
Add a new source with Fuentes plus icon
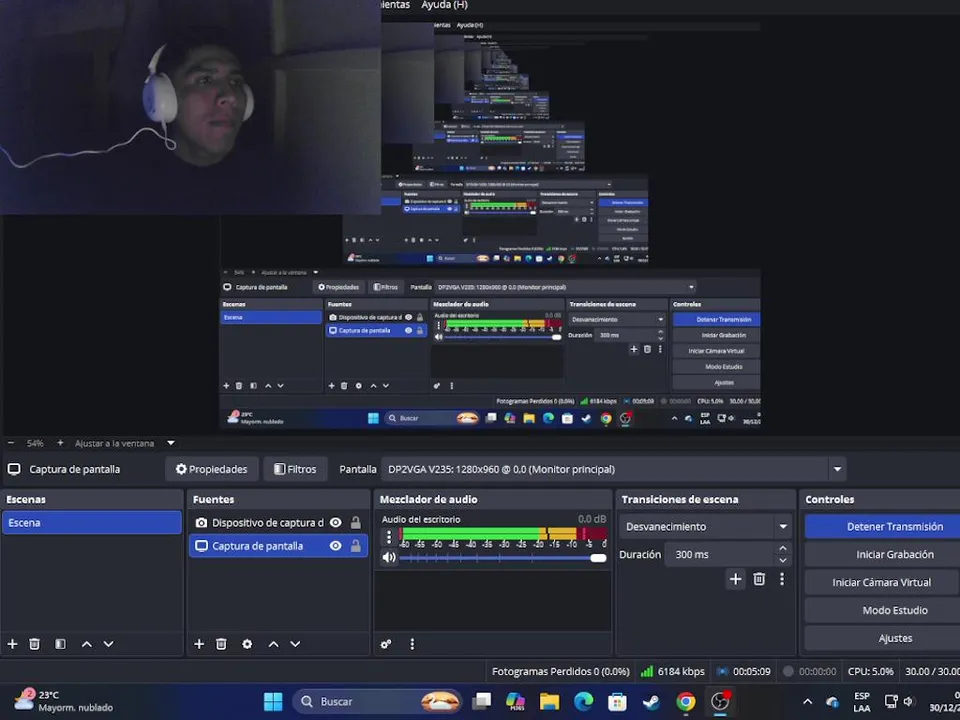(199, 644)
